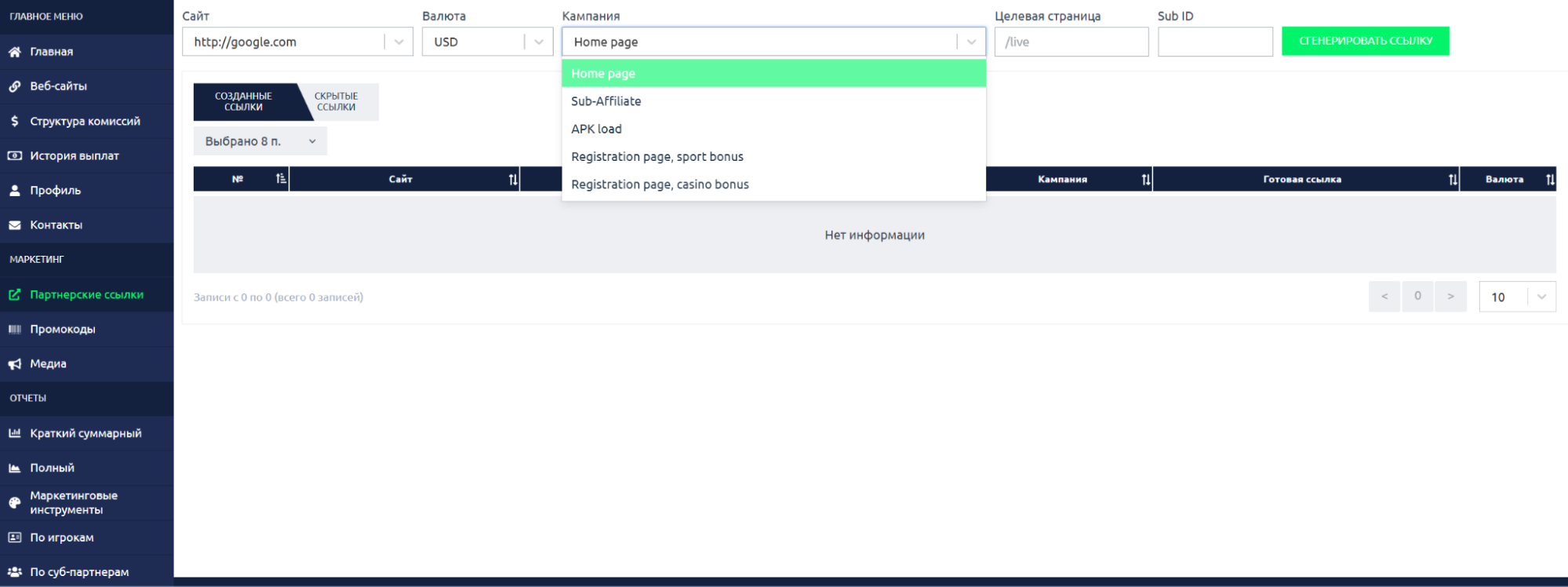Click the megaphone icon beside Медиа
The width and height of the screenshot is (1568, 587).
[x=15, y=364]
